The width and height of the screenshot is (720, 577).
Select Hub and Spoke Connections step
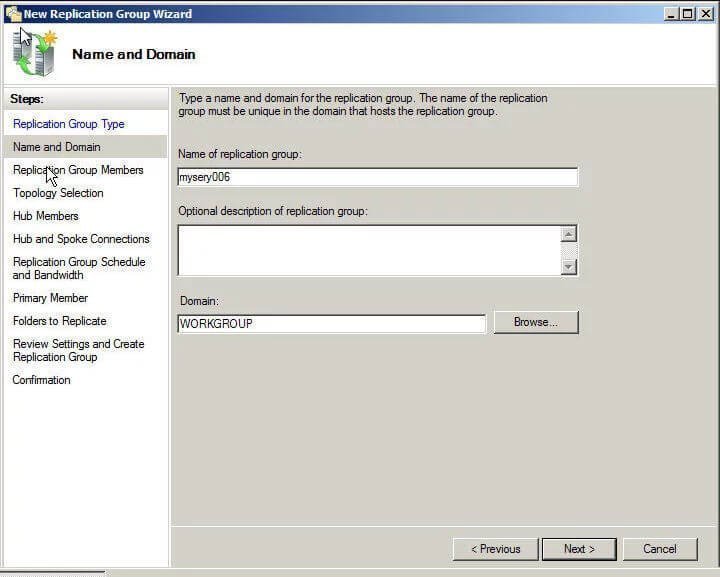pos(81,239)
